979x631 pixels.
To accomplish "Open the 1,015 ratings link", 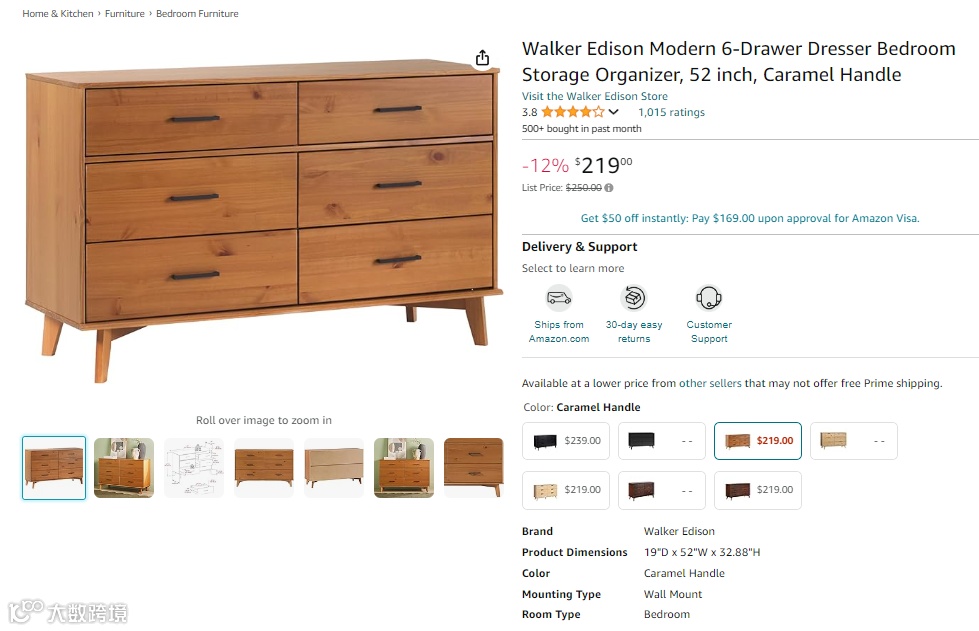I will click(671, 112).
